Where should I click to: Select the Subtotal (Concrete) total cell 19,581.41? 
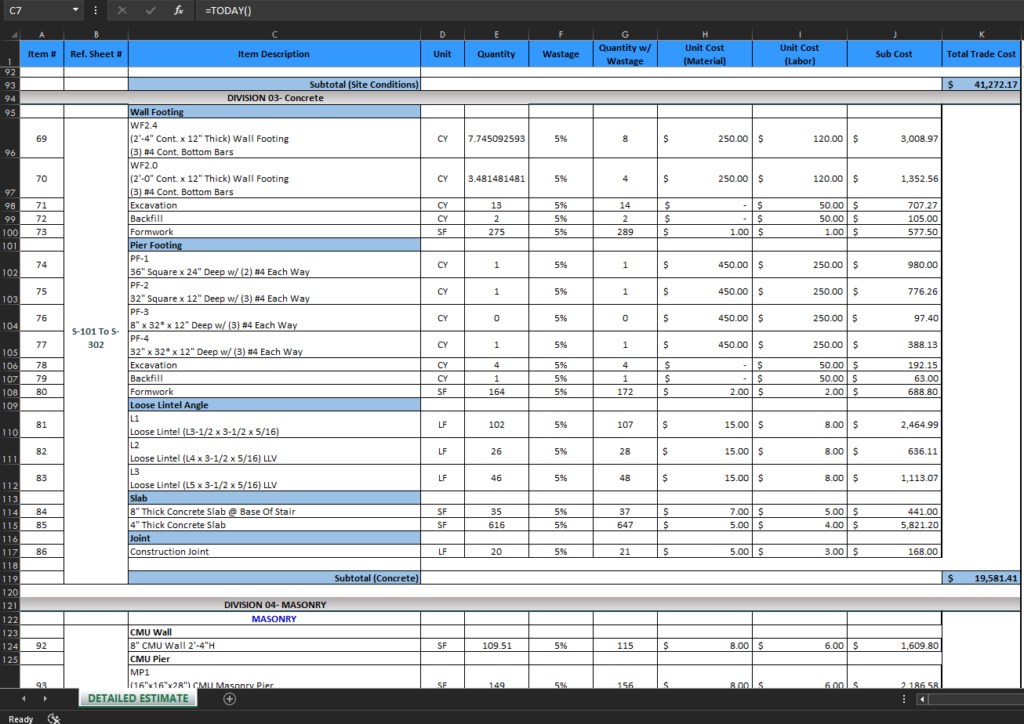pos(981,578)
